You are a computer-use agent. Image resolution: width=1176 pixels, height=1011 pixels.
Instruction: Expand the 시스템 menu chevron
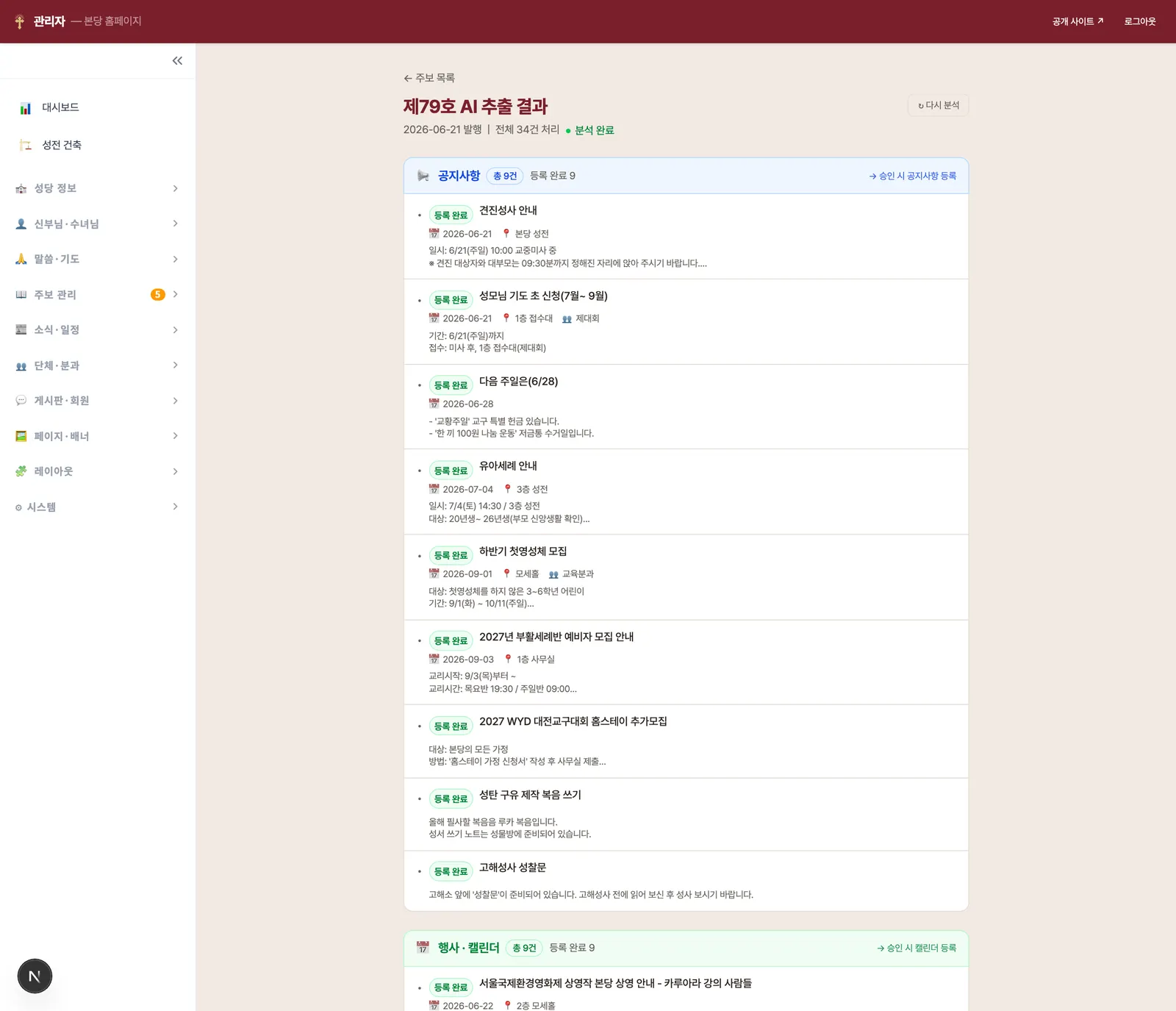coord(175,507)
